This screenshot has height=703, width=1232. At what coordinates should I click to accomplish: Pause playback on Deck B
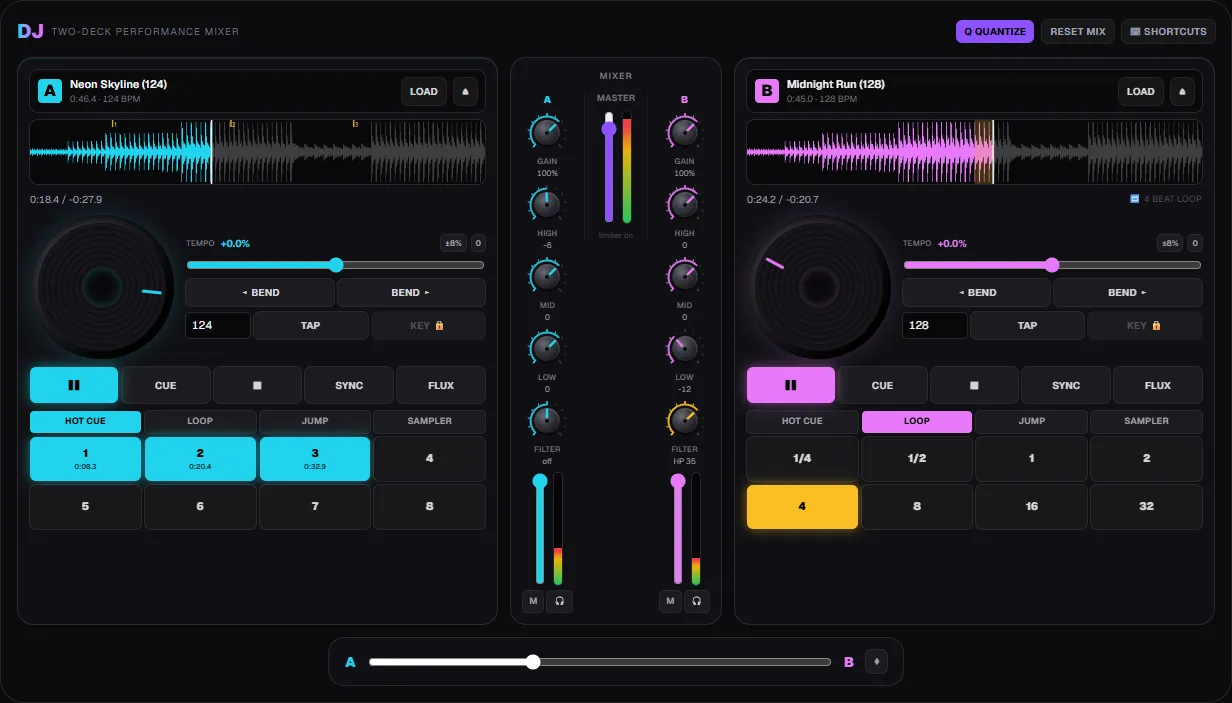pyautogui.click(x=791, y=385)
